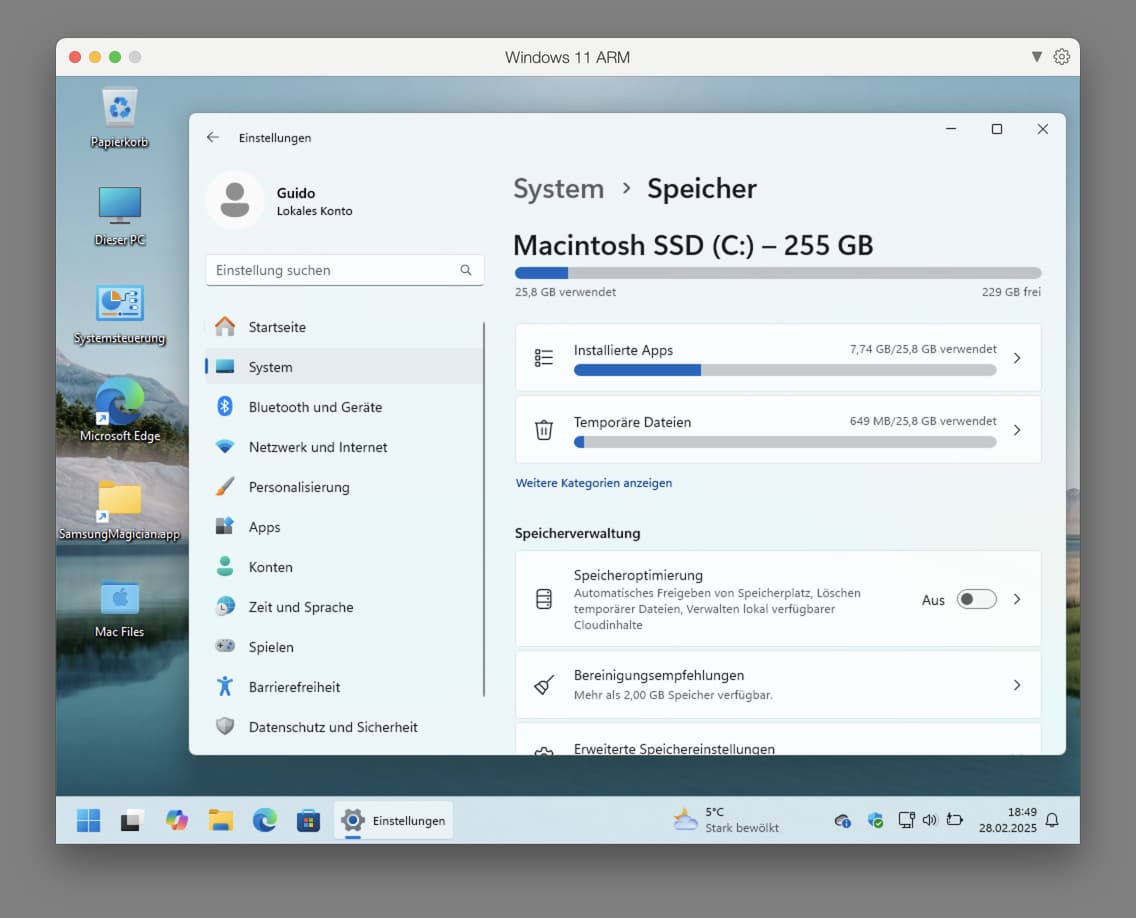Screen dimensions: 1136x918
Task: Open Windows Security tray icon
Action: (875, 820)
